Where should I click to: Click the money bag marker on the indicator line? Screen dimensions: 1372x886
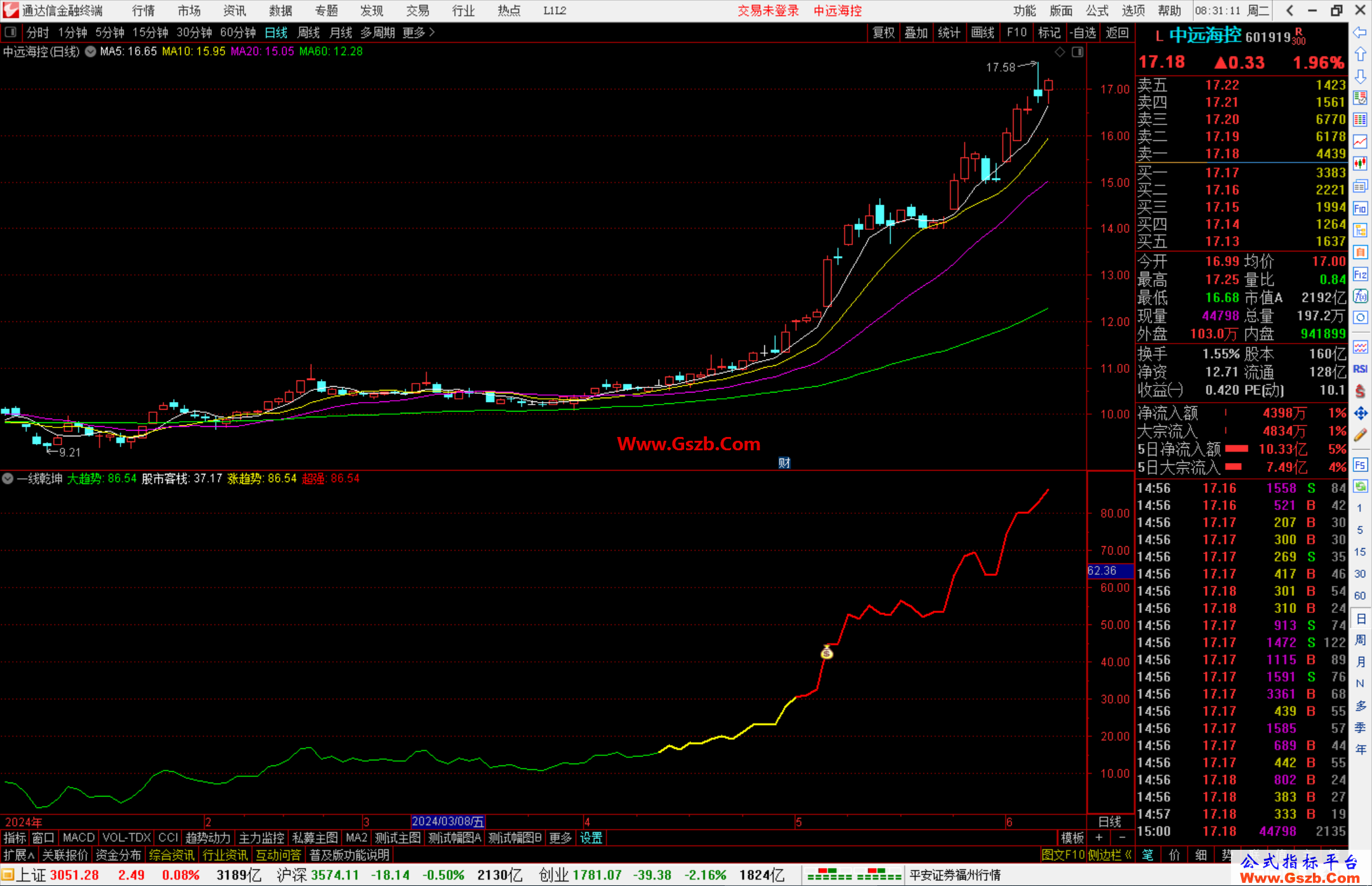coord(826,652)
